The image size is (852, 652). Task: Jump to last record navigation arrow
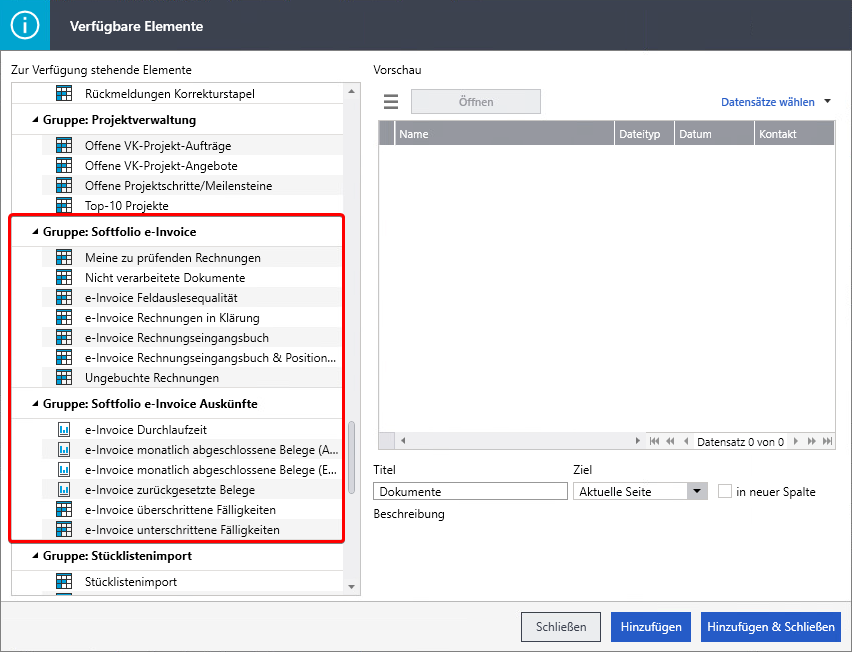(826, 441)
